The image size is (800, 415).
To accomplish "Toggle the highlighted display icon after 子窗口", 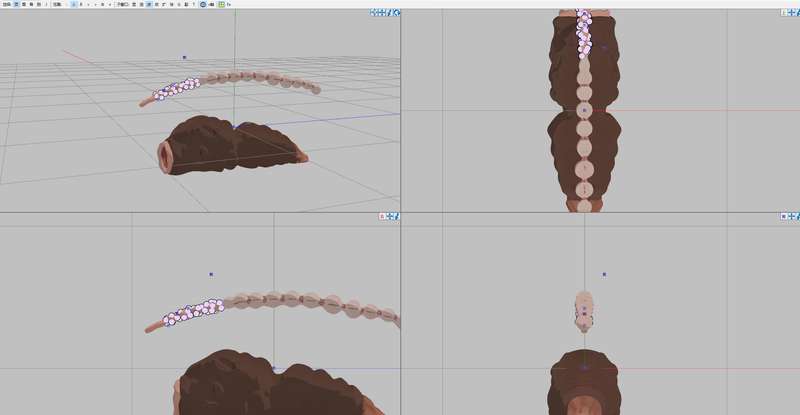I will (x=150, y=4).
